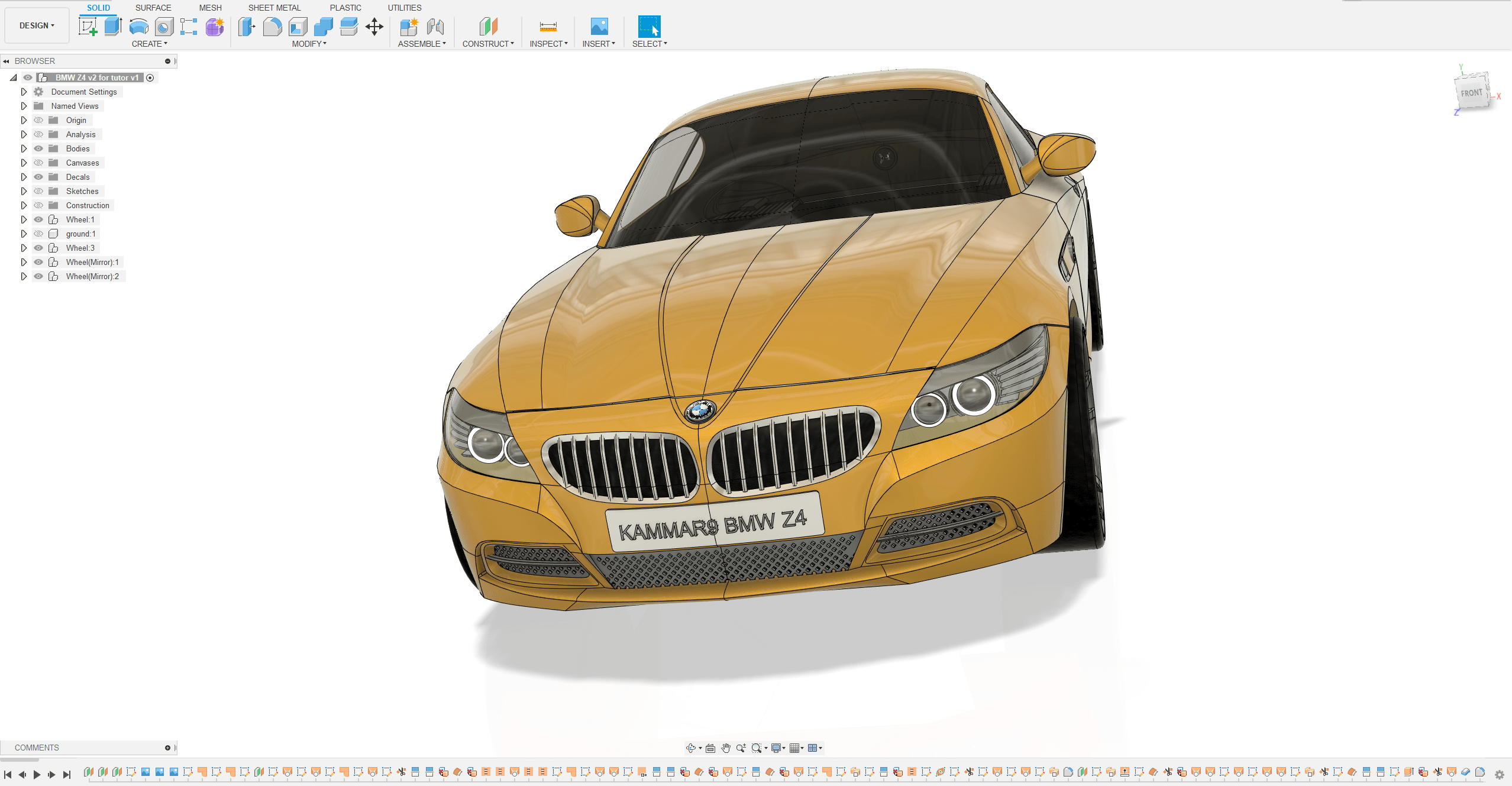1512x786 pixels.
Task: Switch to the SOLID tab
Action: click(x=99, y=8)
